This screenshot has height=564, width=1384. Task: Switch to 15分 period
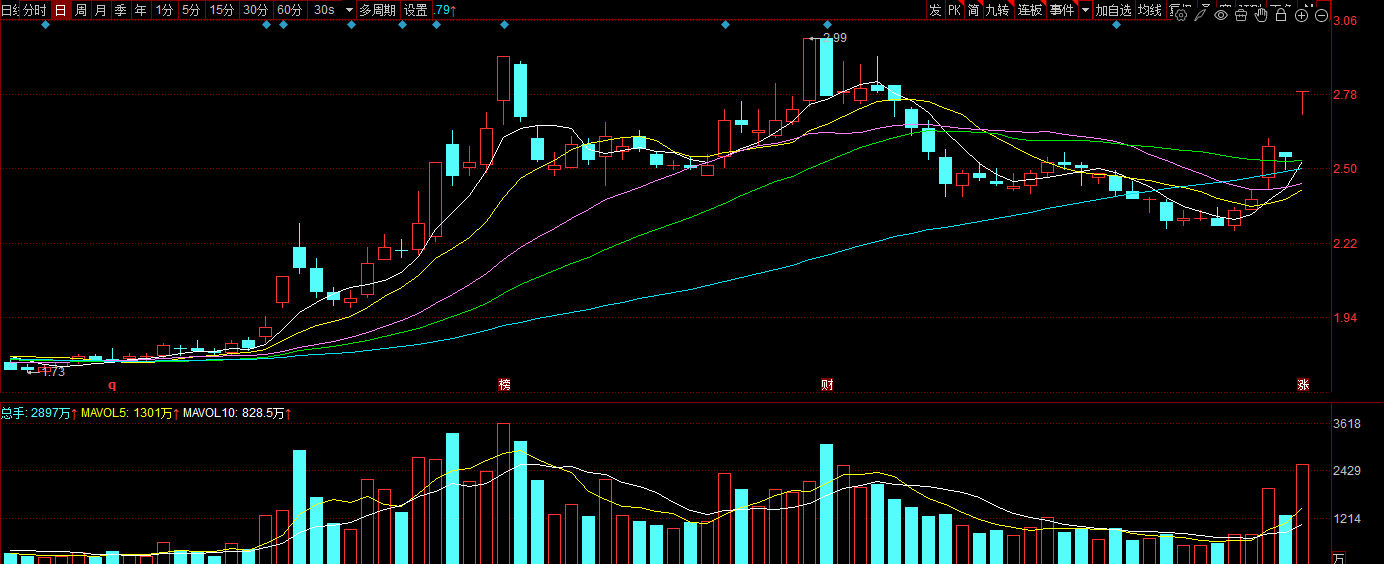click(x=222, y=10)
